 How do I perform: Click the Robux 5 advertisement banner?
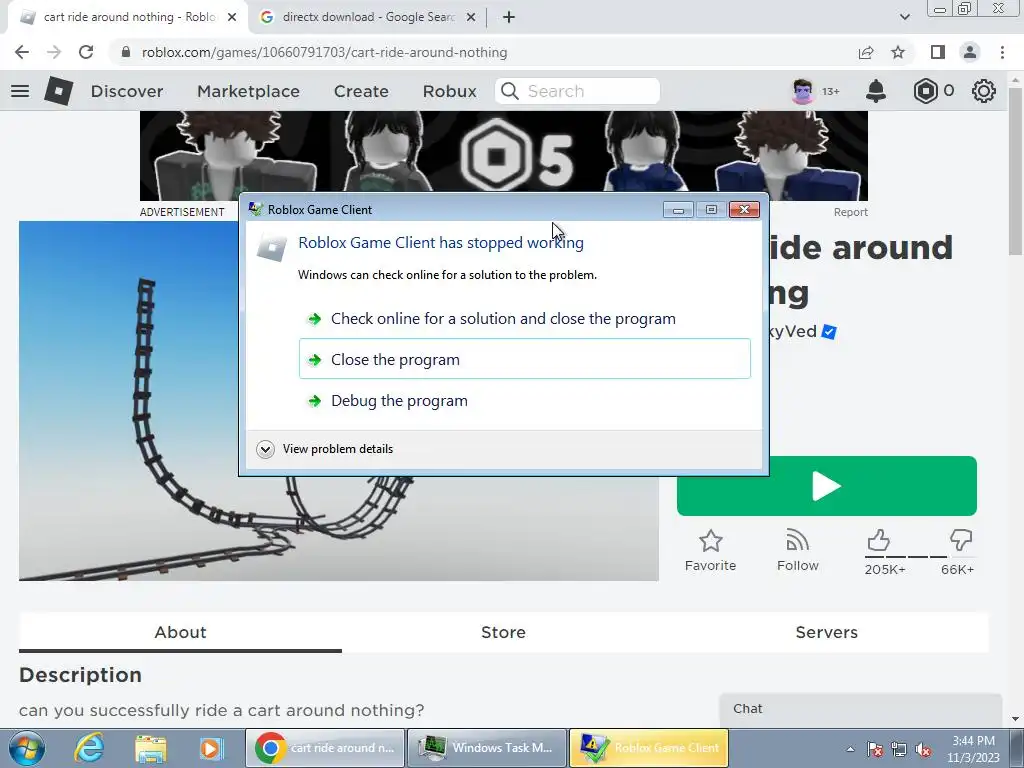tap(504, 155)
